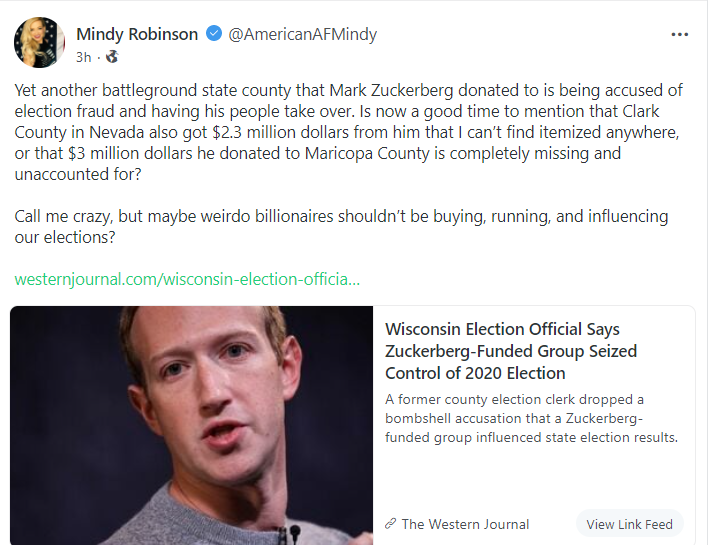Open Mindy Robinson's profile via display name
This screenshot has height=545, width=708.
138,34
